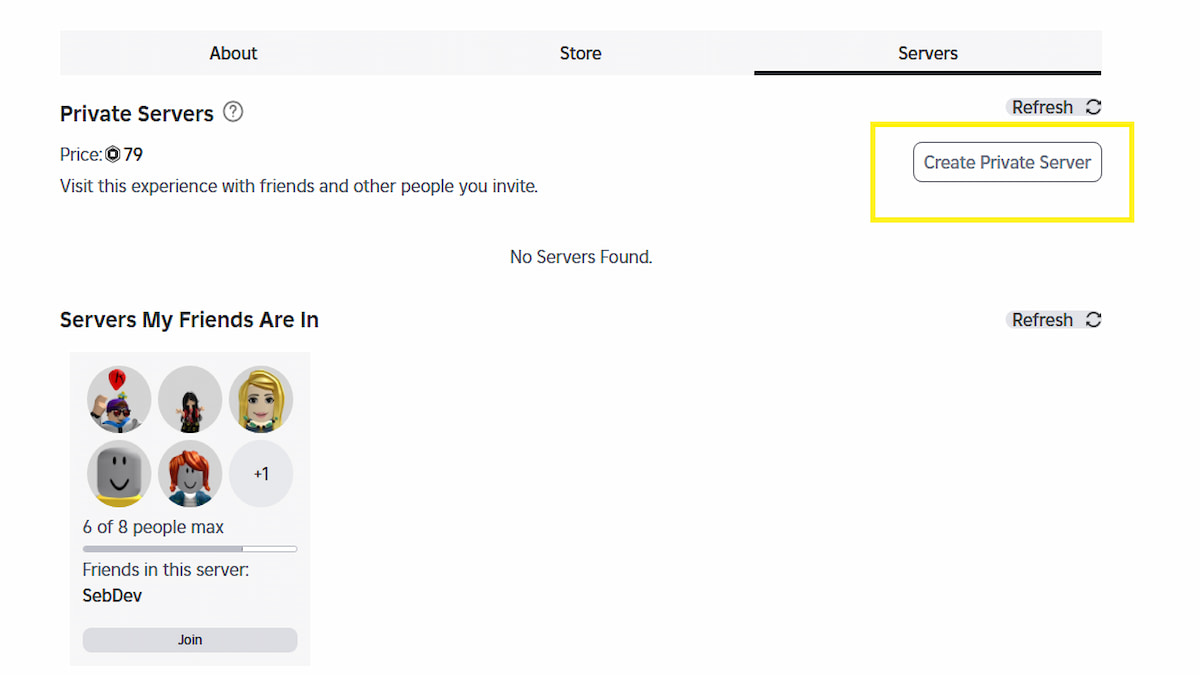Select the Servers tab
Screen dimensions: 1200x675
pyautogui.click(x=928, y=53)
